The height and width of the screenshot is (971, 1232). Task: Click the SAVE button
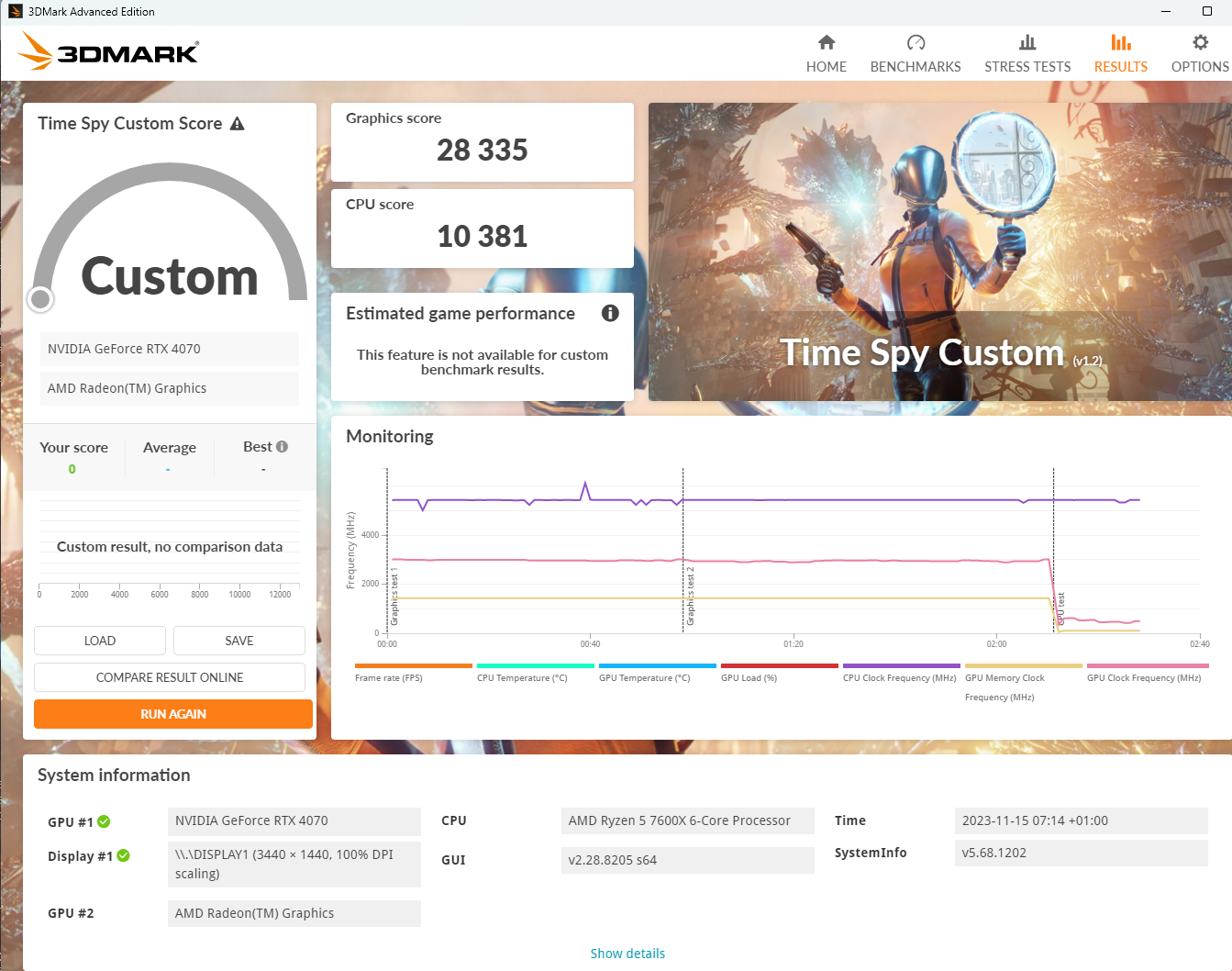239,641
